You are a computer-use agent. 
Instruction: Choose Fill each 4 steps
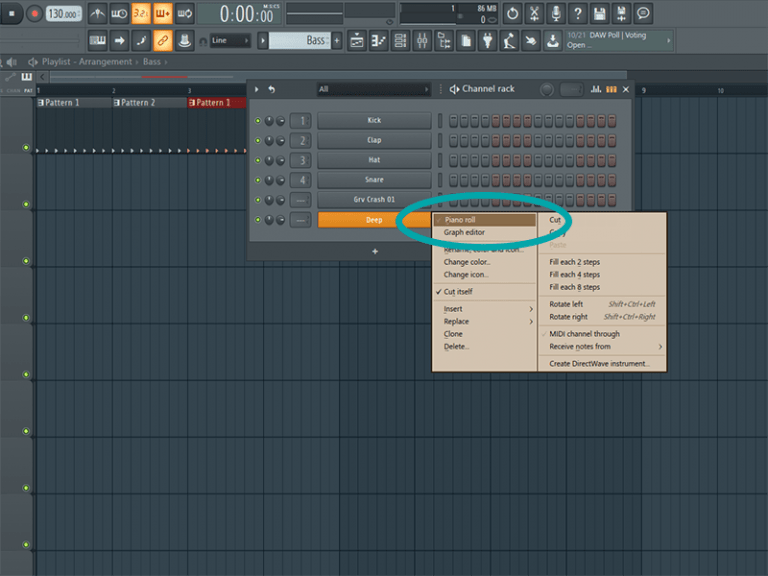[x=575, y=275]
